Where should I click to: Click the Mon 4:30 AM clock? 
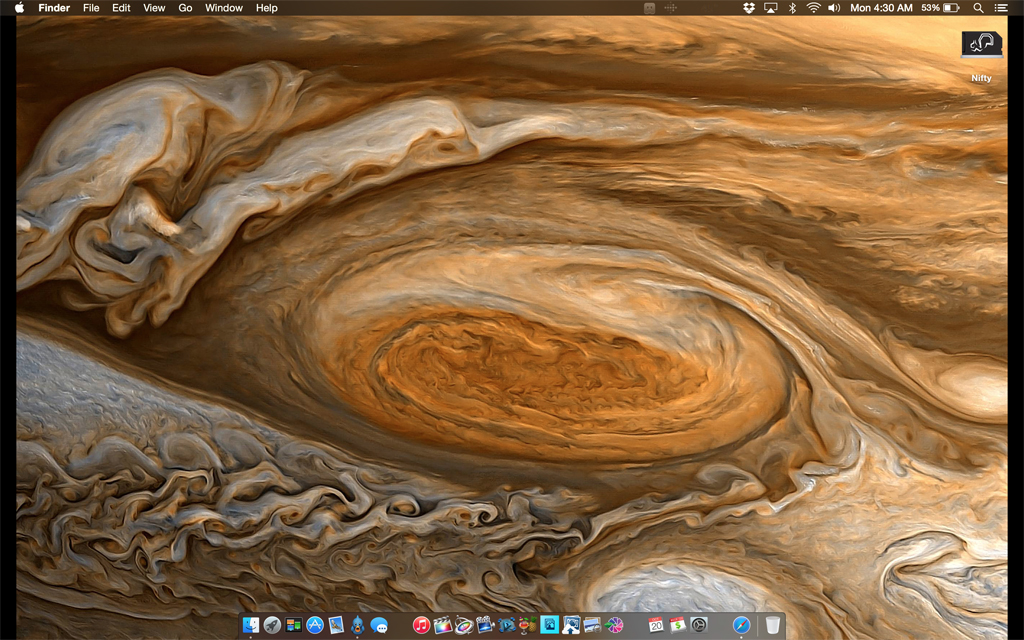click(x=881, y=8)
